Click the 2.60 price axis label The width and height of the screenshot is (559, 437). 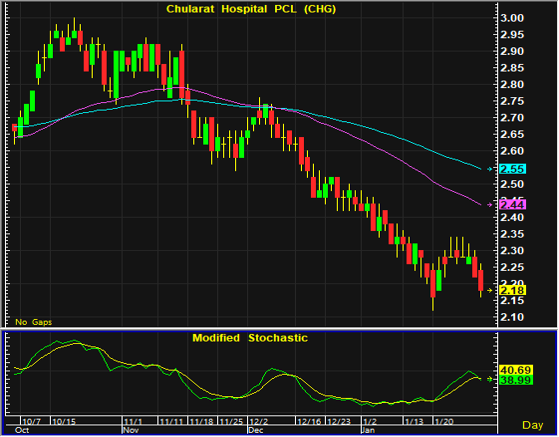pyautogui.click(x=512, y=151)
